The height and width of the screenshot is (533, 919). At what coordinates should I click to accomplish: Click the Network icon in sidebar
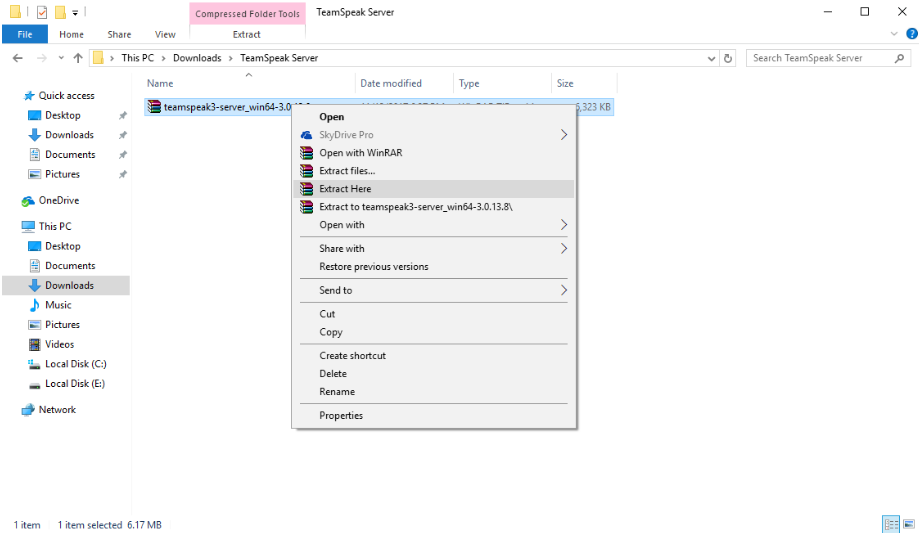[x=28, y=410]
